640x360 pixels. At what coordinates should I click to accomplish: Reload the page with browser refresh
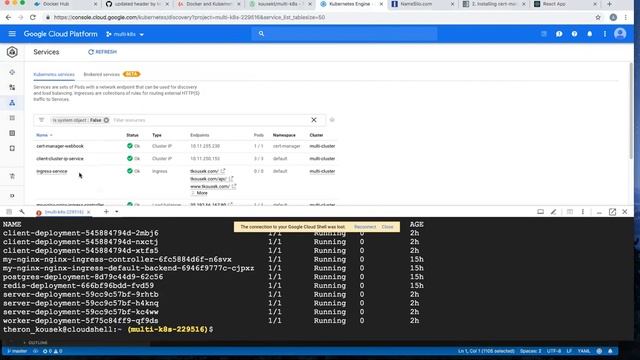coord(33,18)
